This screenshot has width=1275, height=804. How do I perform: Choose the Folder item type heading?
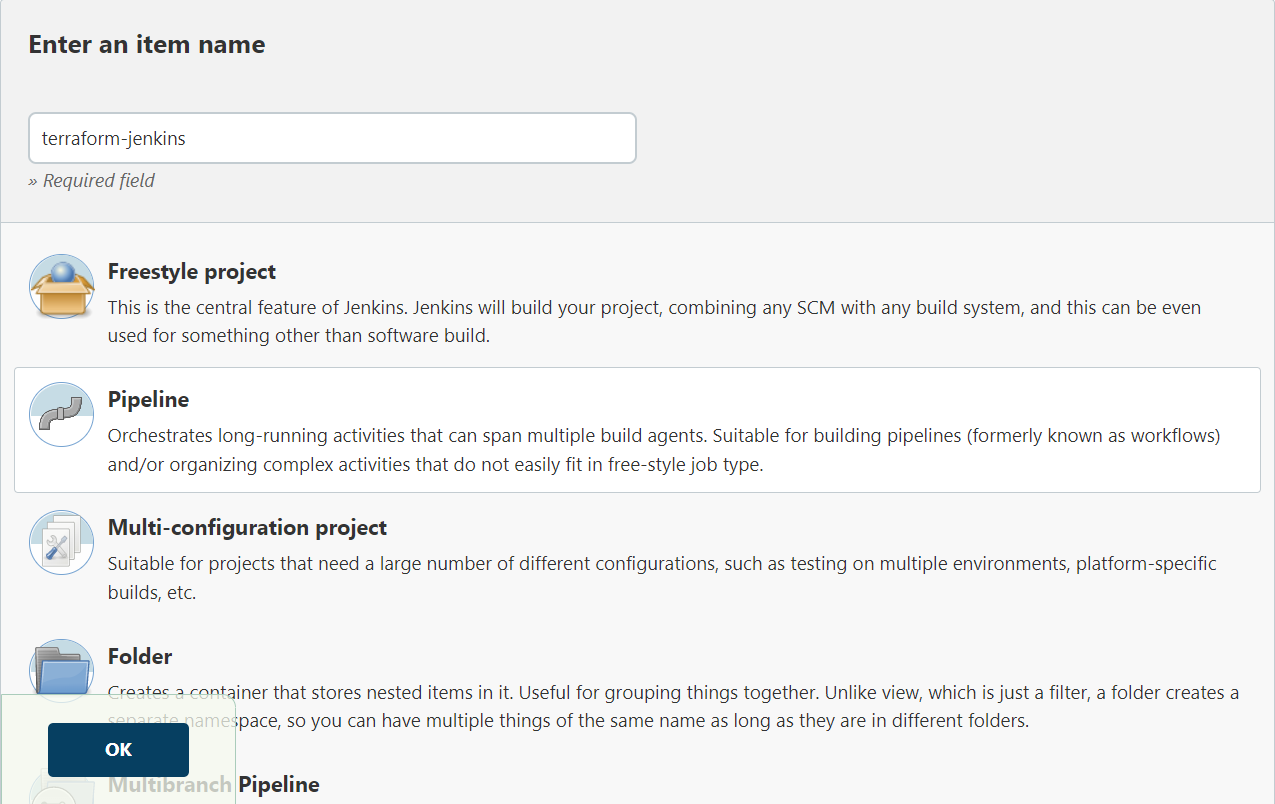click(x=140, y=656)
